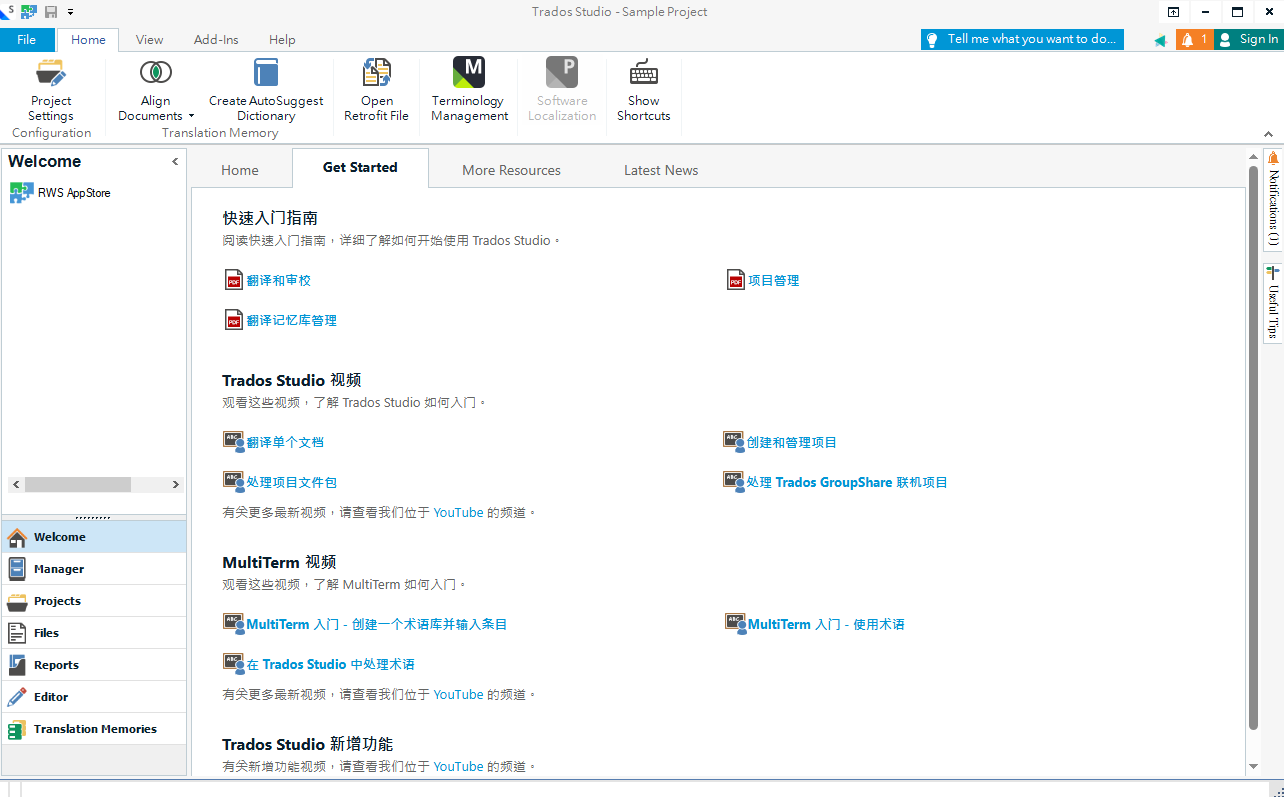Click the navigation pane horizontal scrollbar
Viewport: 1284px width, 797px height.
point(95,484)
